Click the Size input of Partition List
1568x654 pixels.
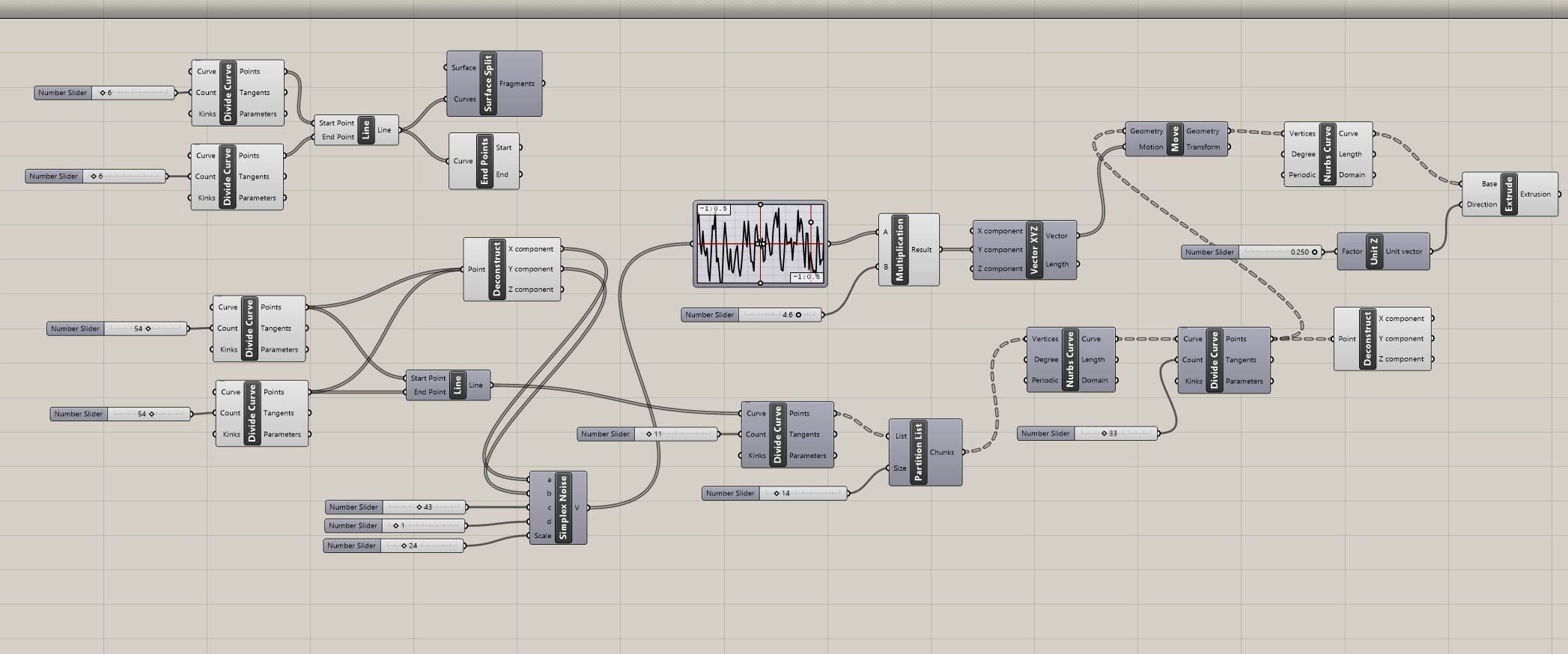click(x=900, y=468)
